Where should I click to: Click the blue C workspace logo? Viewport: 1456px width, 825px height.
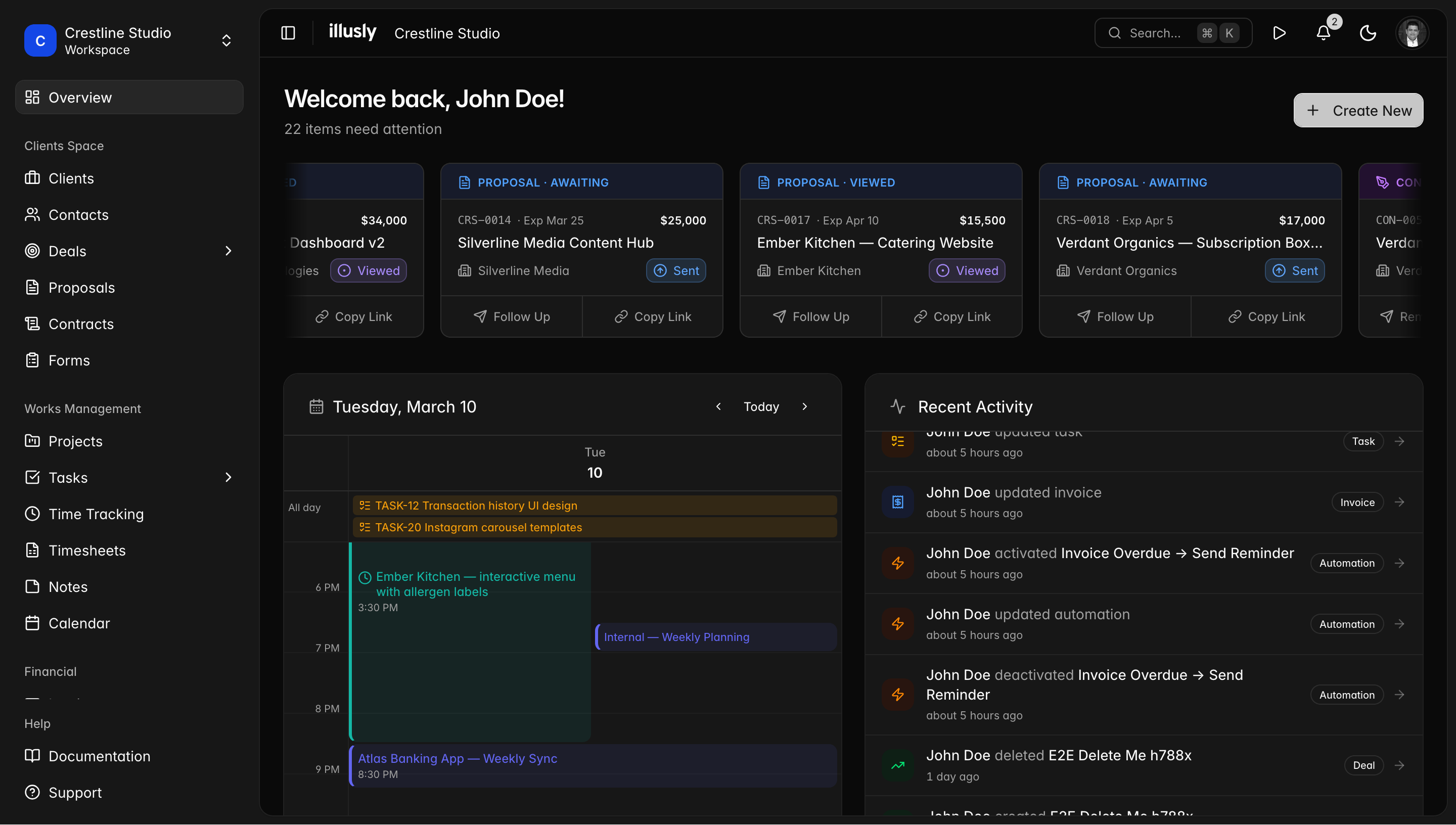point(40,40)
